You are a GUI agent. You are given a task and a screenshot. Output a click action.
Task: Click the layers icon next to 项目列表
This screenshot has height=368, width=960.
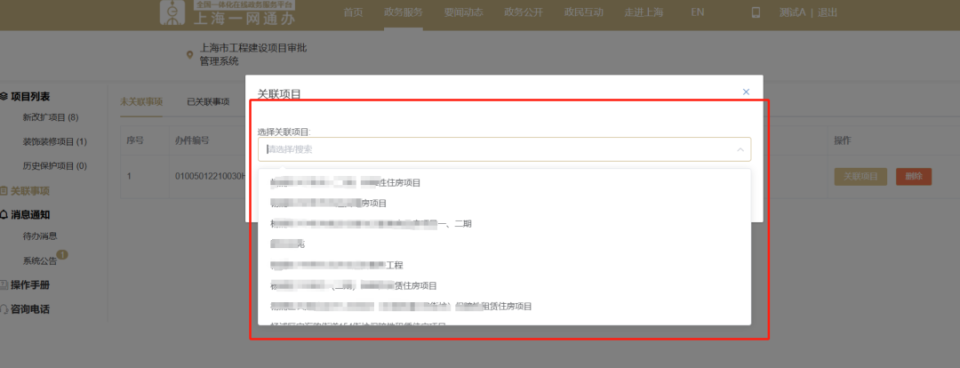tap(4, 96)
